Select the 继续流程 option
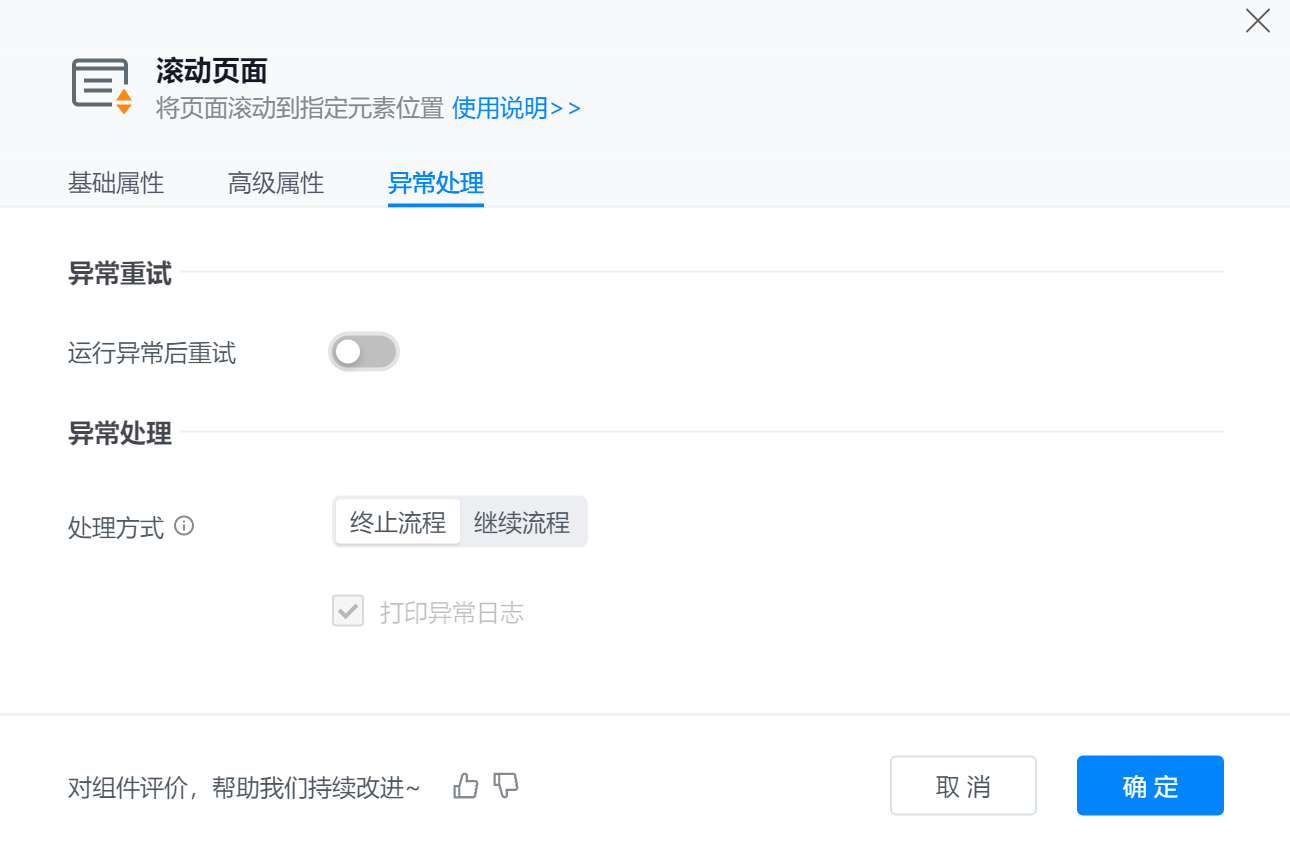The height and width of the screenshot is (842, 1290). tap(522, 522)
